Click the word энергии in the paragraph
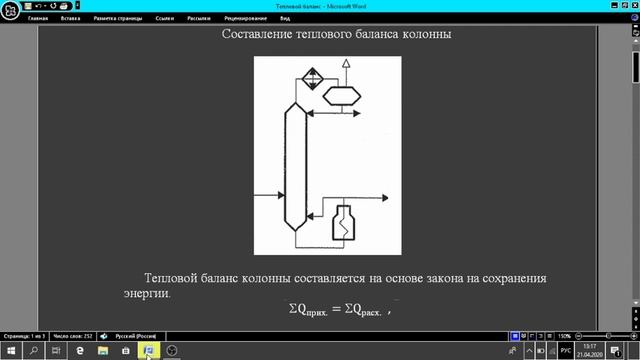The image size is (640, 360). click(147, 293)
